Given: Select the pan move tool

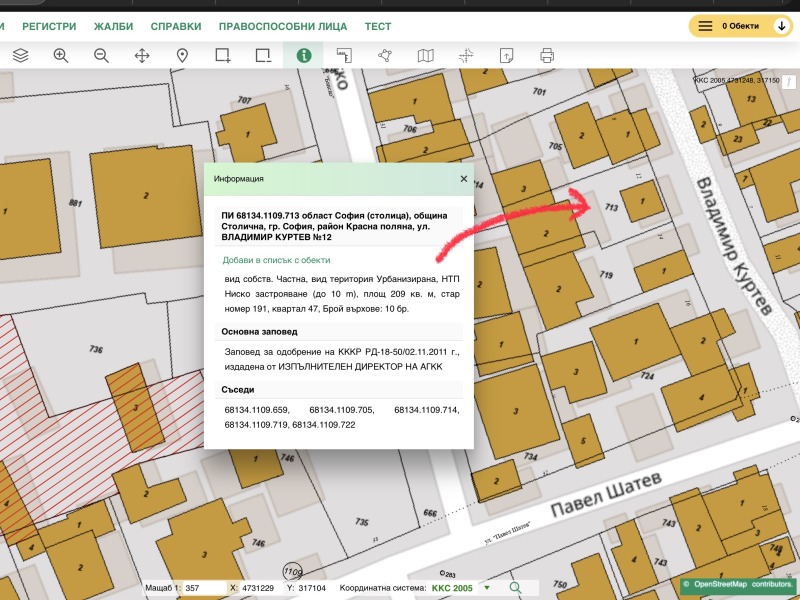Looking at the screenshot, I should (x=142, y=56).
